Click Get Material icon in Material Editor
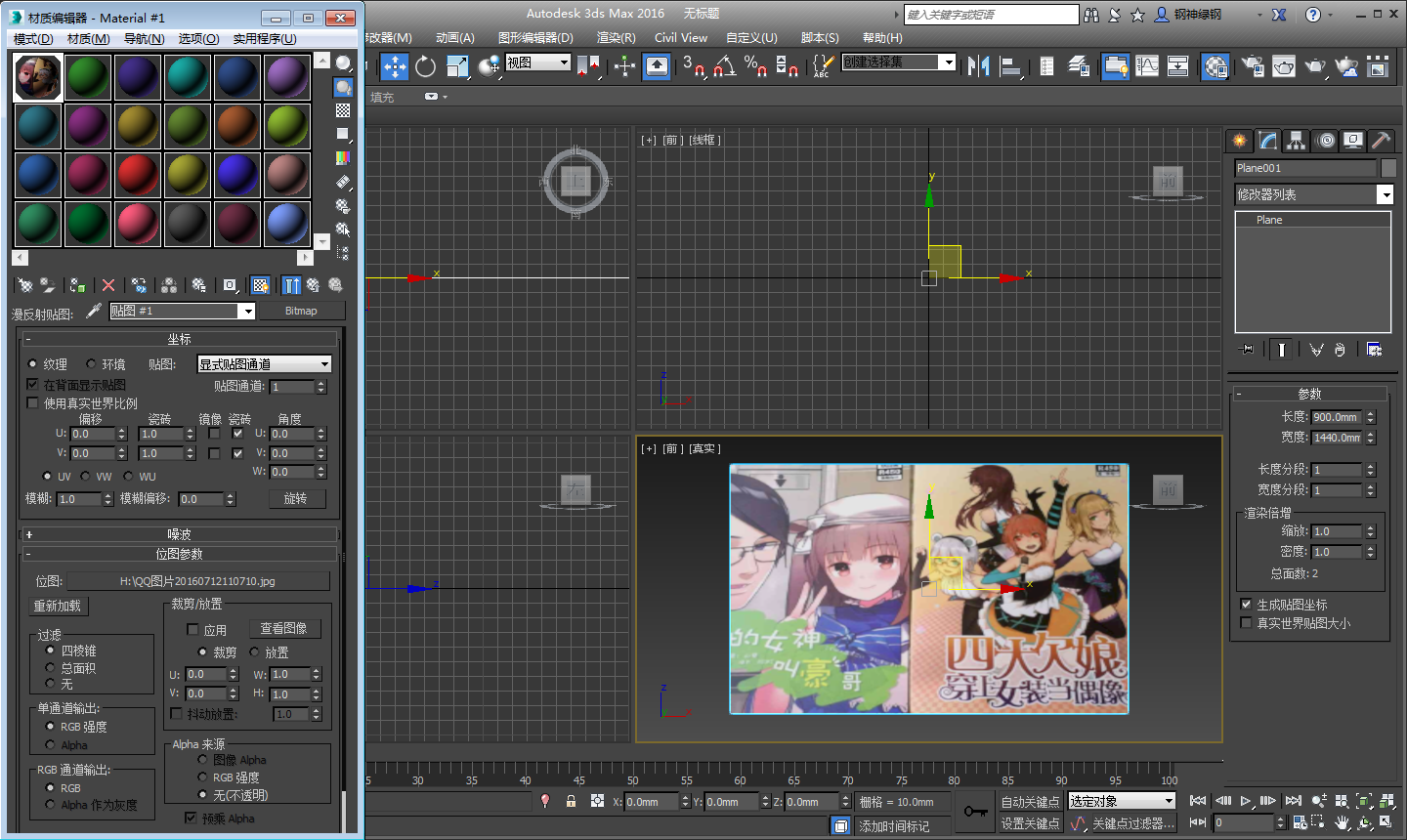 pos(25,285)
